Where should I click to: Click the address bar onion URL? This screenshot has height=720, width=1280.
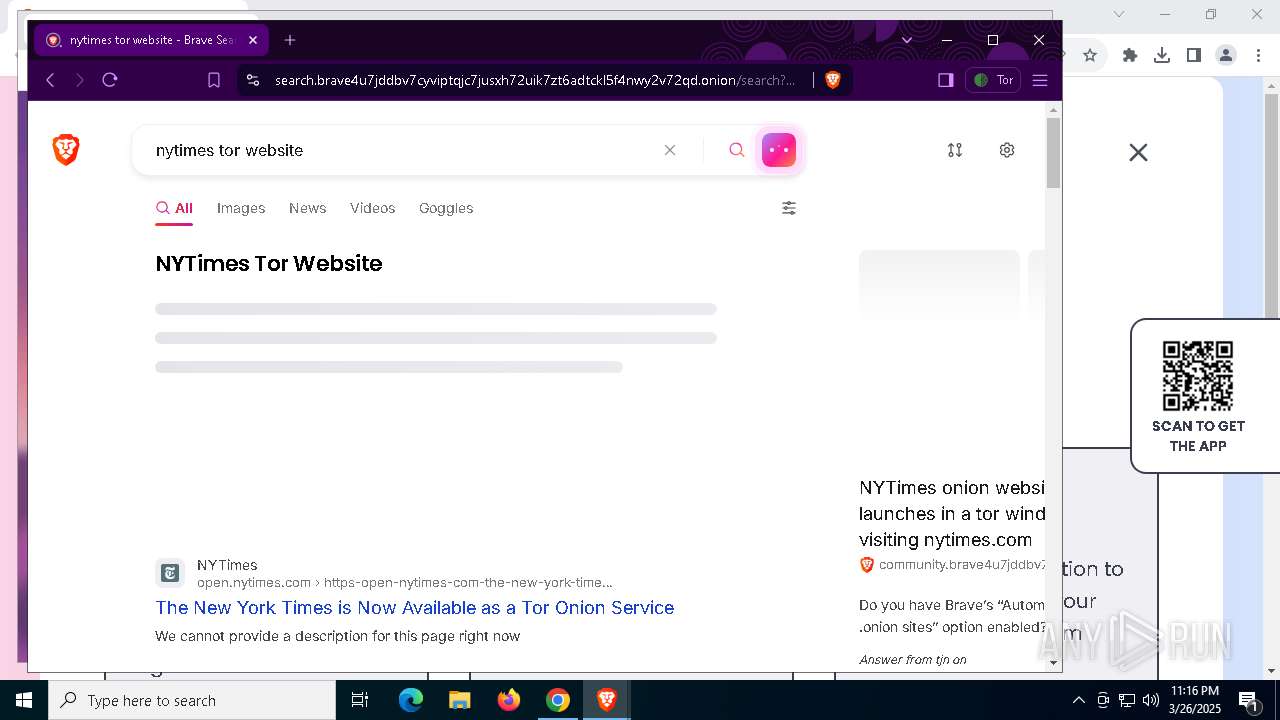click(x=535, y=80)
